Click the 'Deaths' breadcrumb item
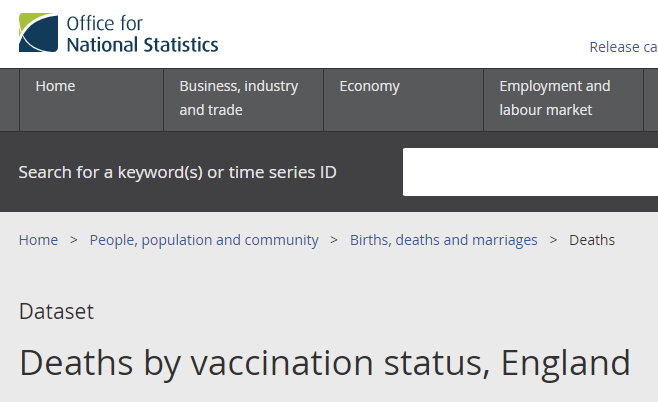The height and width of the screenshot is (402, 658). [592, 240]
